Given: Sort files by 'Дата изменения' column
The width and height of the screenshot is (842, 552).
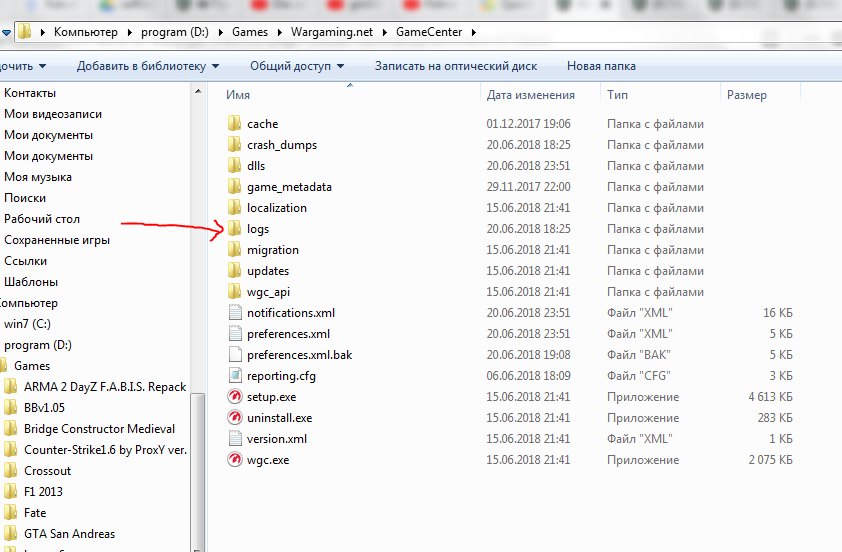Looking at the screenshot, I should coord(530,95).
